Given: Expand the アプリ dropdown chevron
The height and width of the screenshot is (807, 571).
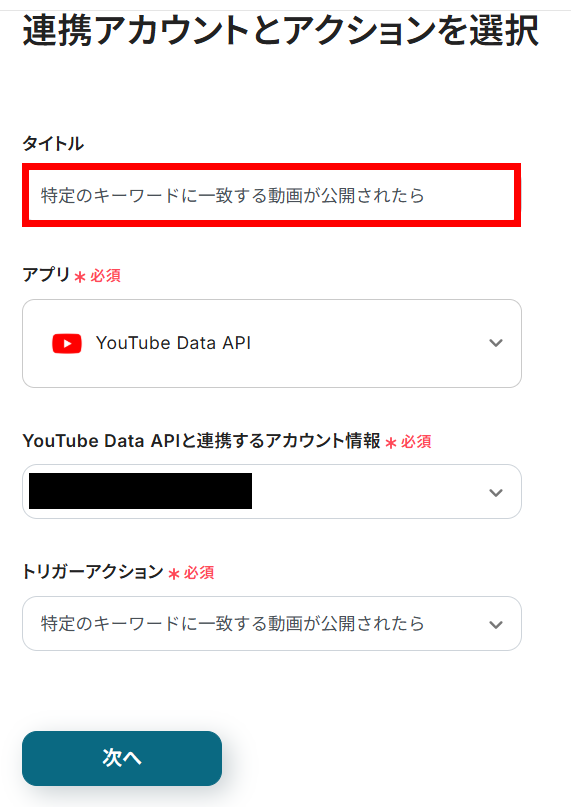Looking at the screenshot, I should (496, 343).
